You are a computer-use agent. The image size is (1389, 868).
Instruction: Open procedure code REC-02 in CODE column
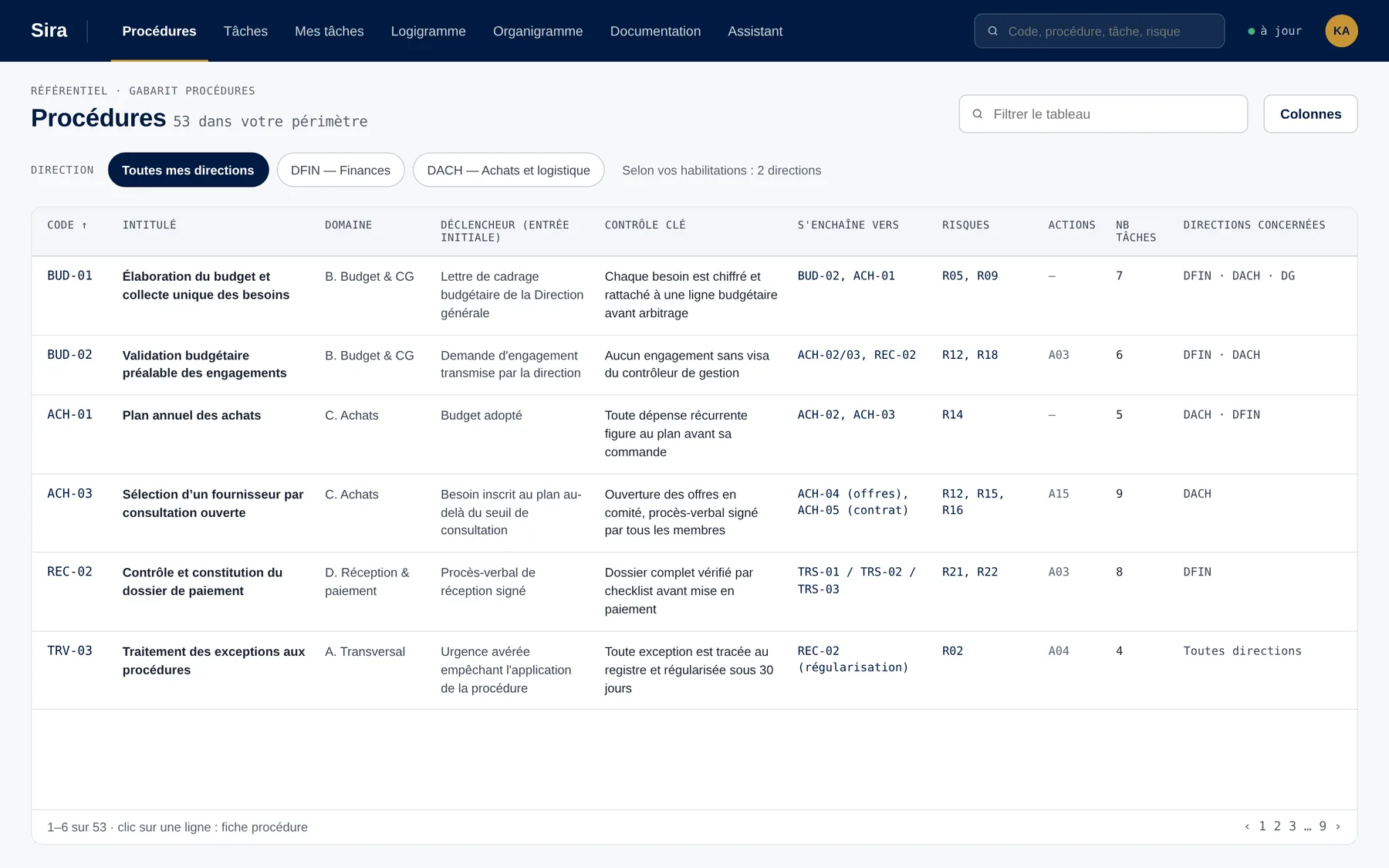pos(69,572)
